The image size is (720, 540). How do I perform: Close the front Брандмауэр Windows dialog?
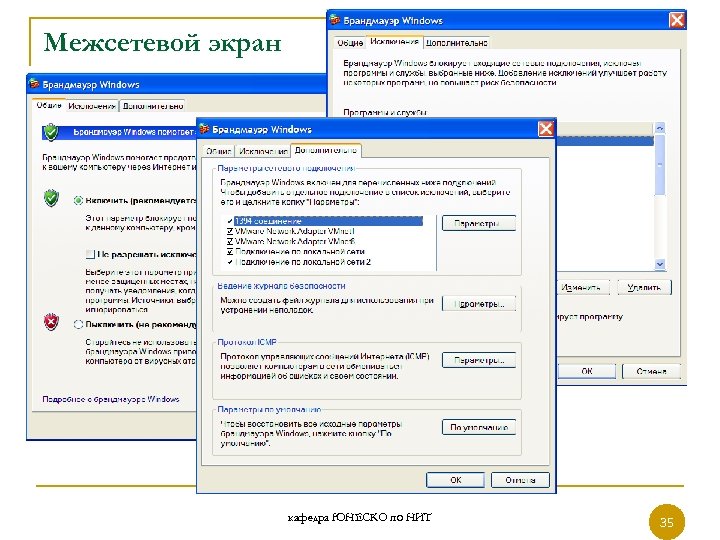(x=546, y=129)
